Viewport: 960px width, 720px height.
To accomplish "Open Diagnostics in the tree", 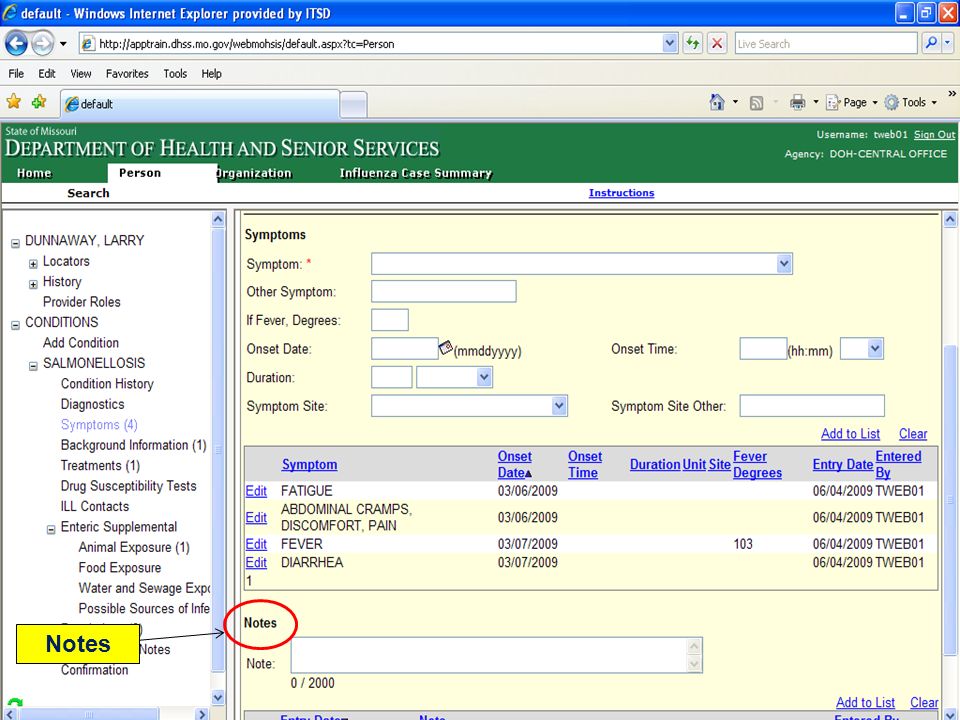I will tap(92, 404).
